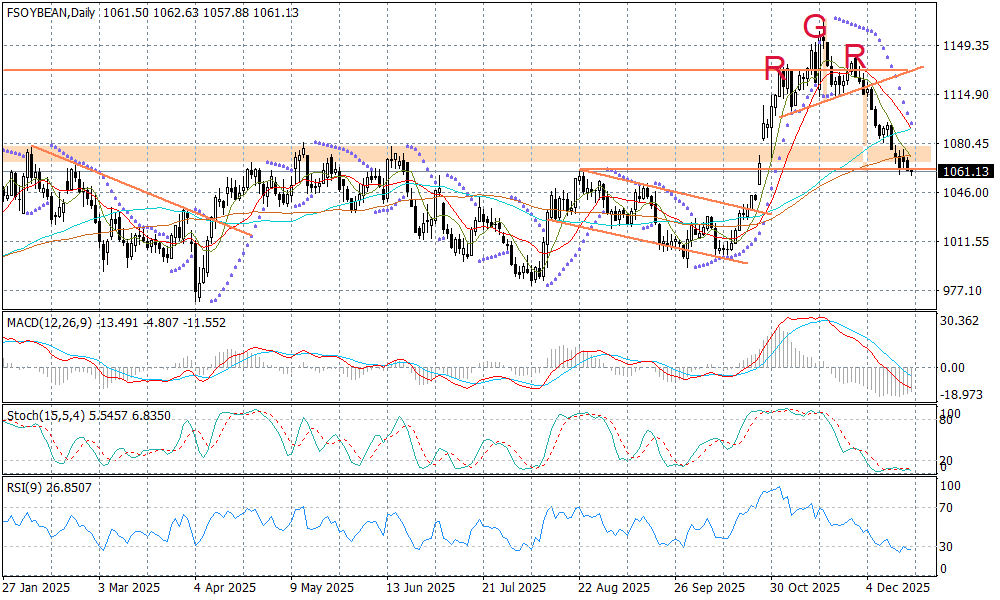1000x600 pixels.
Task: Select the 977.10 price axis label
Action: (962, 291)
